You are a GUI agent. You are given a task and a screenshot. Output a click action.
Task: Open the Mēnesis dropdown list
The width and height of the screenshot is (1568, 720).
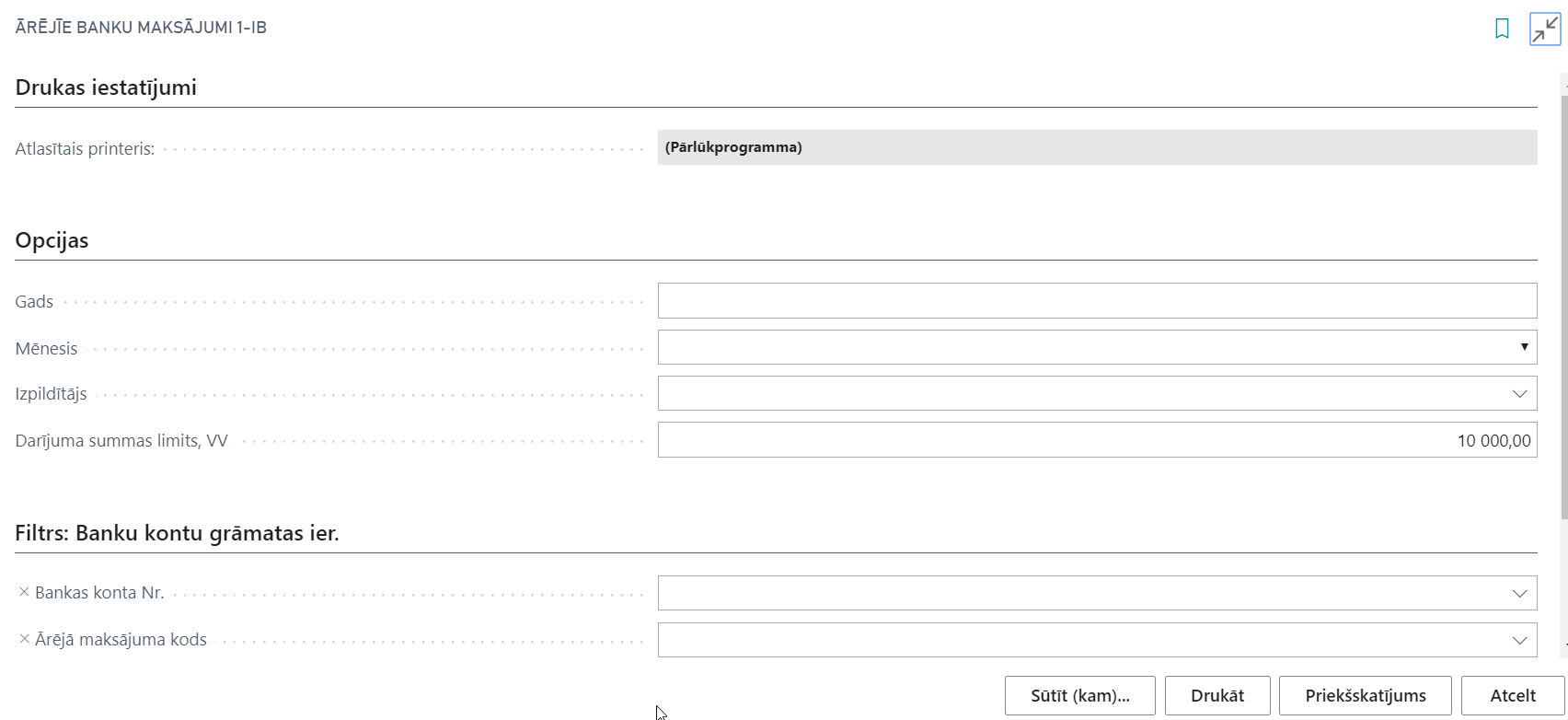tap(1524, 347)
